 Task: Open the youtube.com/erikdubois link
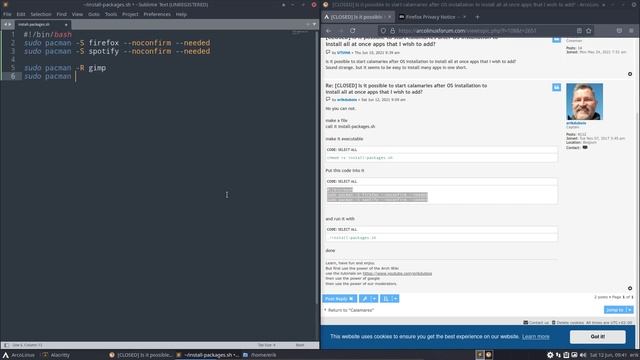click(397, 273)
